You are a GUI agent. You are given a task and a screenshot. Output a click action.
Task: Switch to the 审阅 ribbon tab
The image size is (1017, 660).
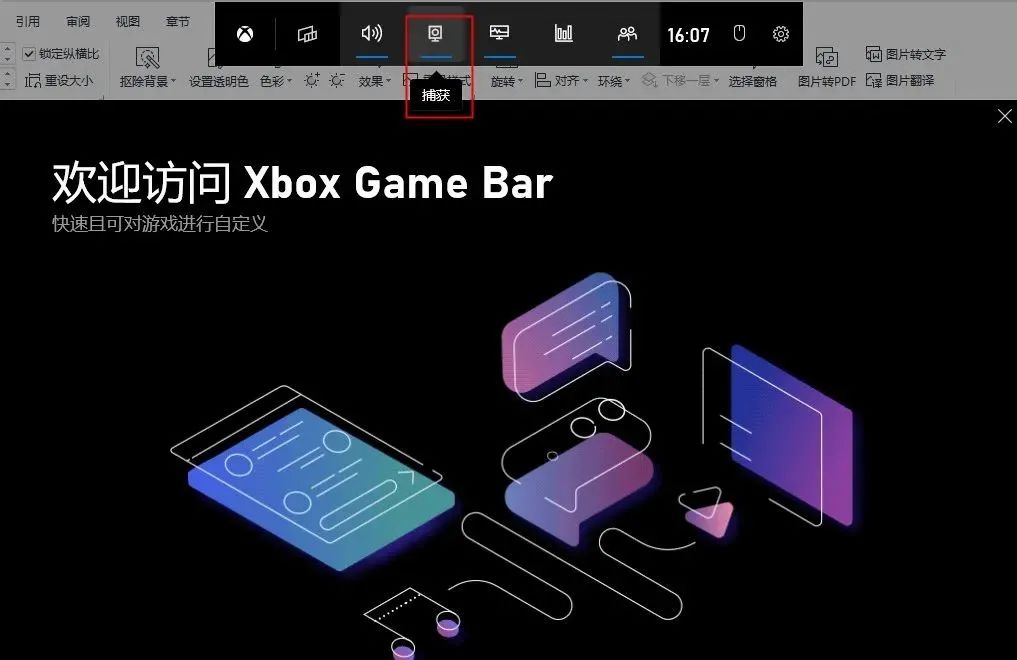click(78, 21)
